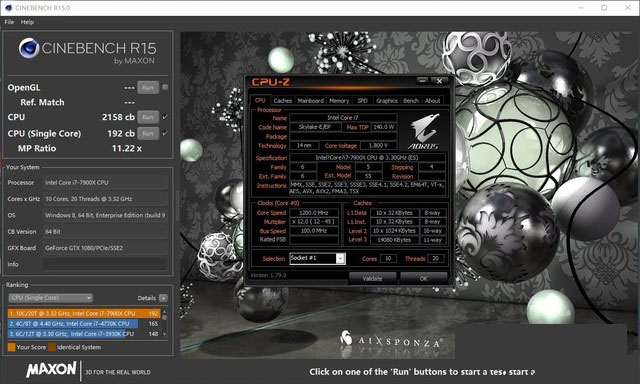
Task: Click the Cinebench icon in the title bar
Action: [8, 8]
